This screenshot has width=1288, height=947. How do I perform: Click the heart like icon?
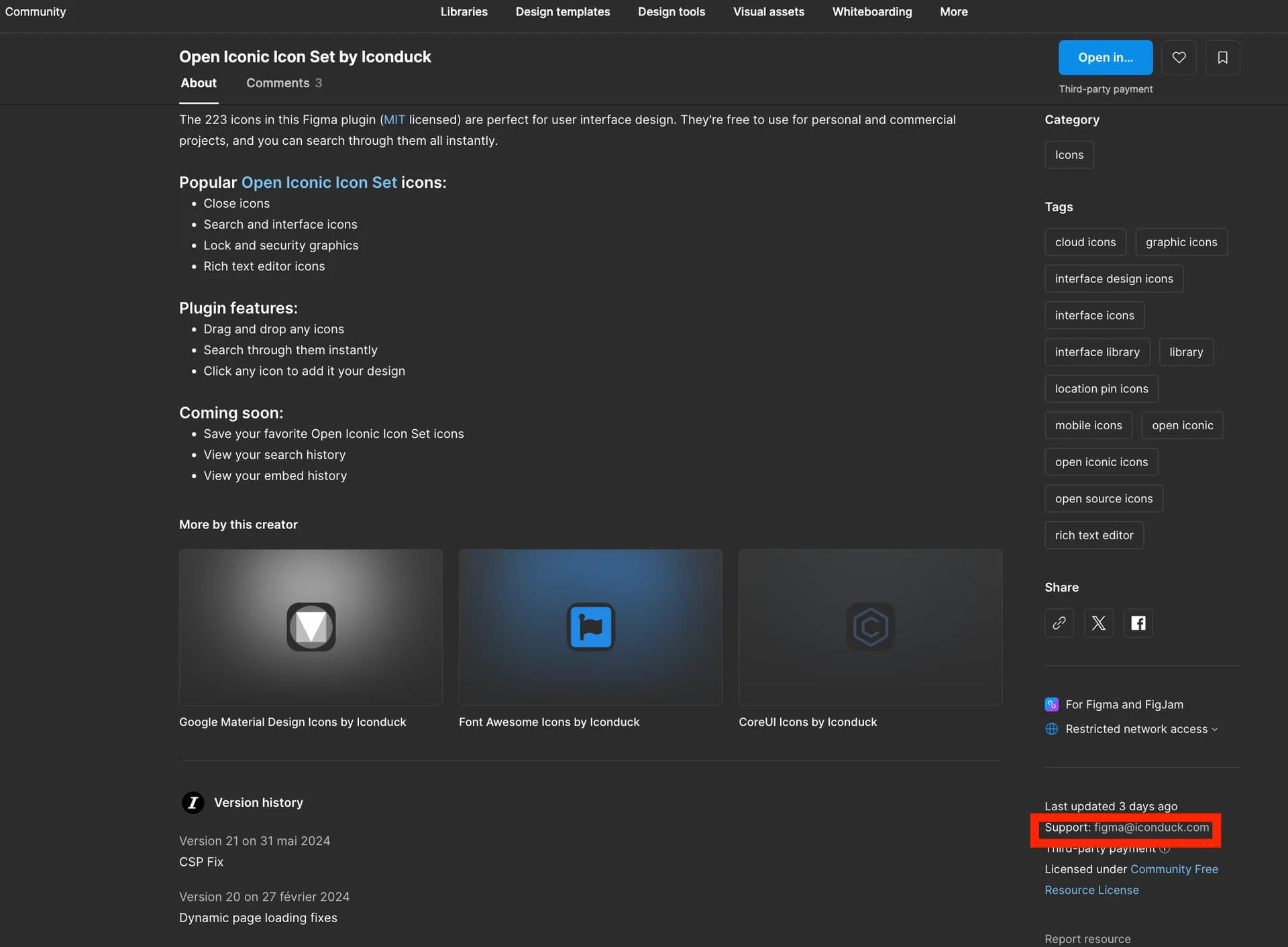1179,58
